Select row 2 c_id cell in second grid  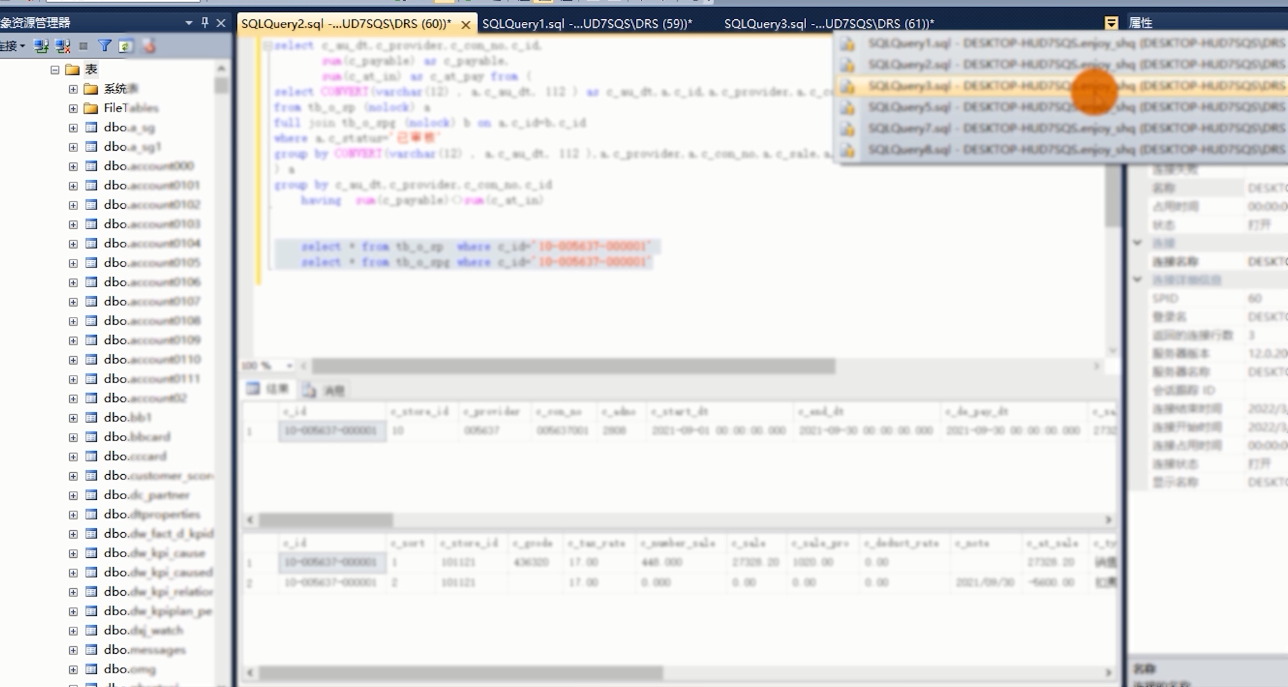330,582
